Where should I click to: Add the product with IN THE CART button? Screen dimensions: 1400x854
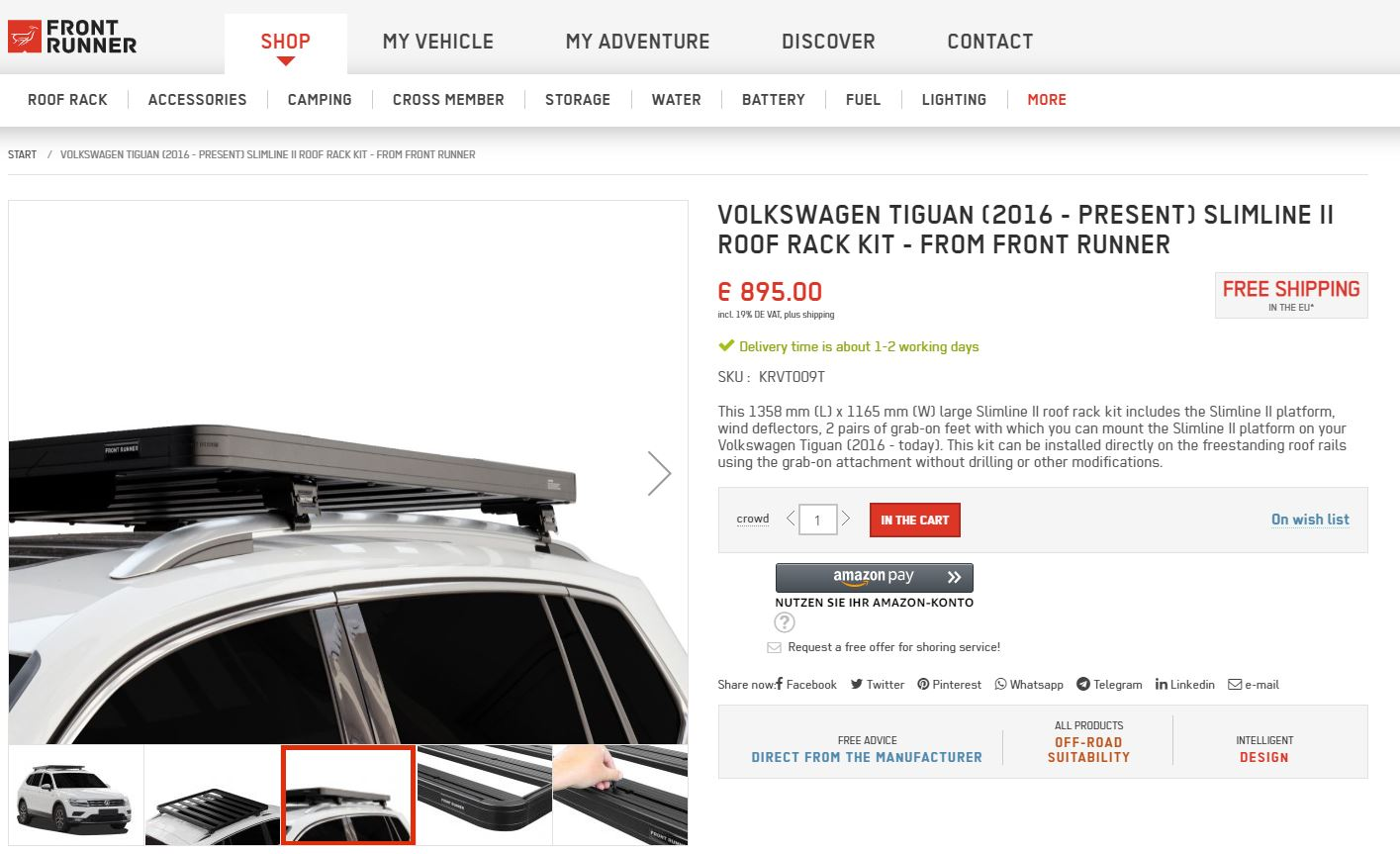pos(915,520)
